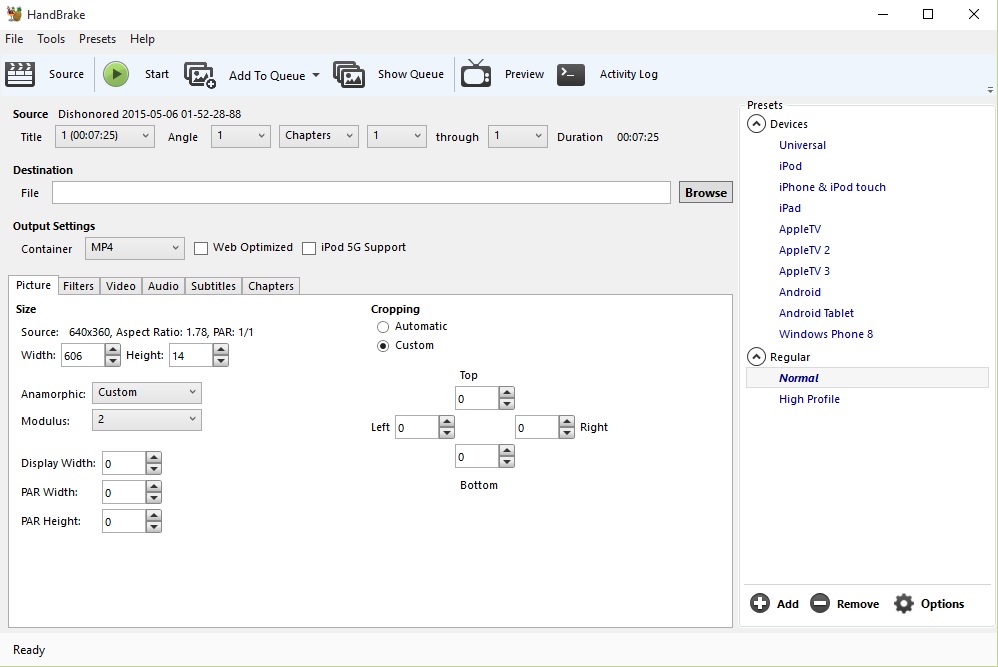The image size is (998, 667).
Task: Click the Preview television icon
Action: point(476,73)
